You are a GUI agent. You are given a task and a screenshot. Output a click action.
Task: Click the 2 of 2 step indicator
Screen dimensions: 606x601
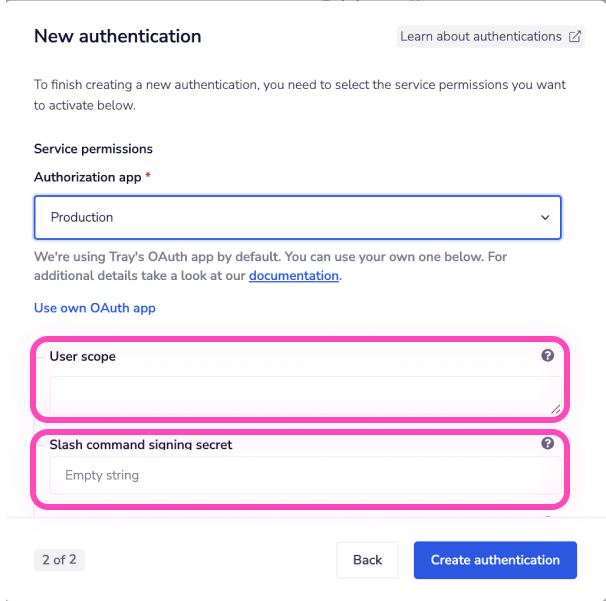(59, 560)
